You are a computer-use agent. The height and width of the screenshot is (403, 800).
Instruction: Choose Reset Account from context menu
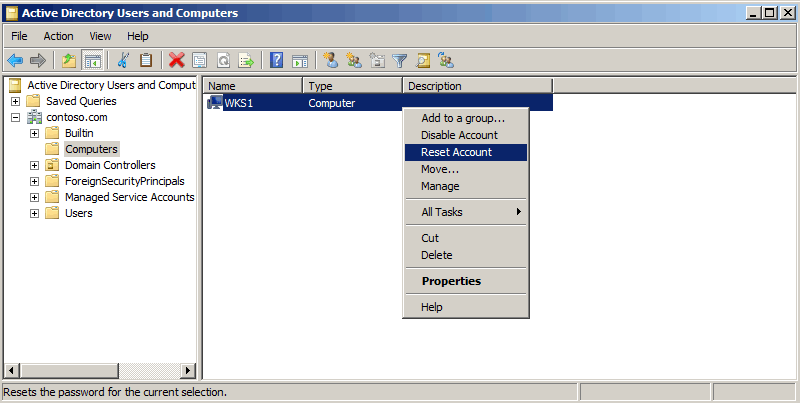456,152
